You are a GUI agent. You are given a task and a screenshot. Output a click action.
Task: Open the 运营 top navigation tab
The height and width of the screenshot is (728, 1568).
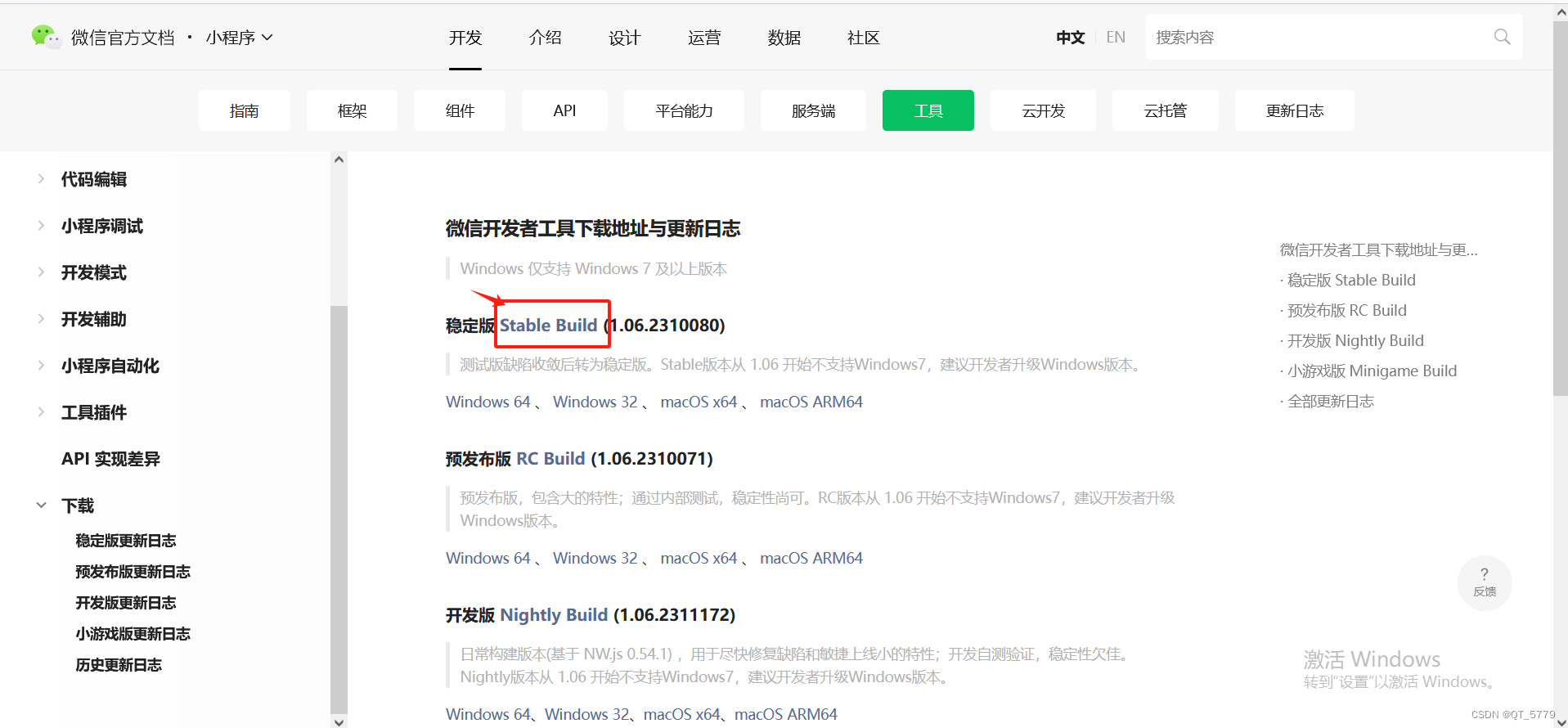(x=704, y=38)
